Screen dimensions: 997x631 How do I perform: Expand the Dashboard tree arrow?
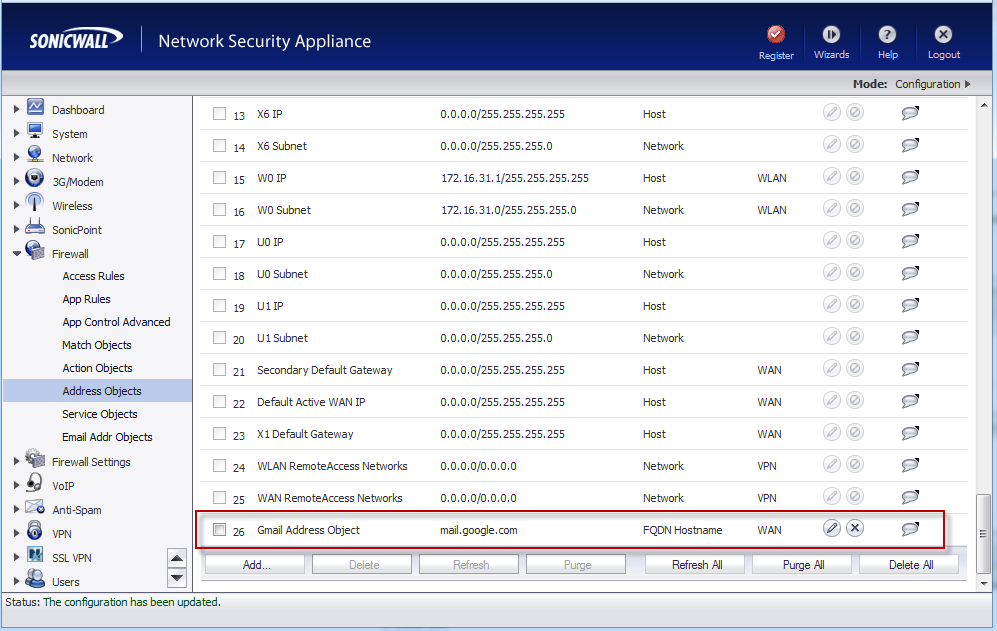click(x=17, y=109)
